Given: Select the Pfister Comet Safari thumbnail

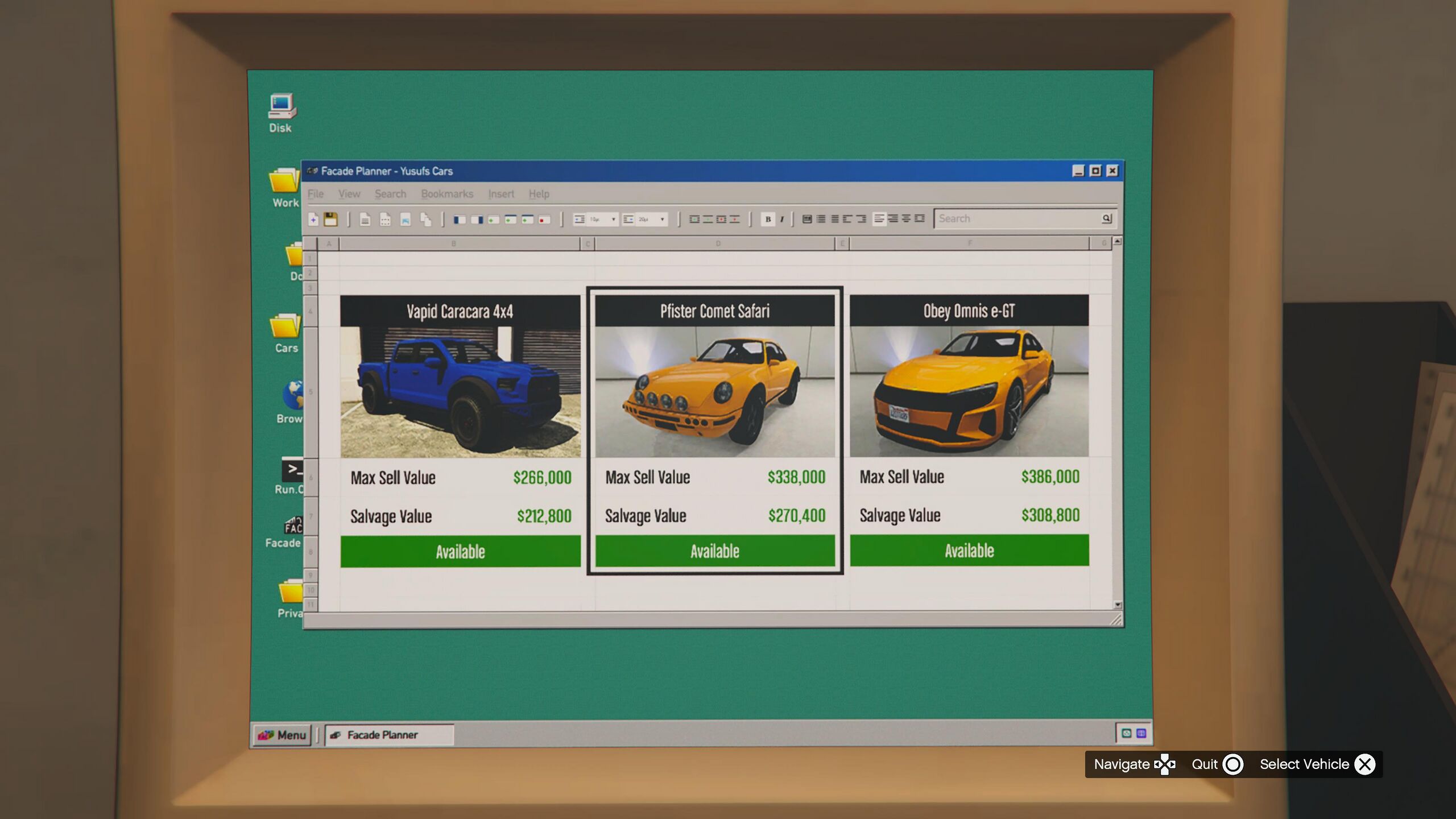Looking at the screenshot, I should click(714, 391).
